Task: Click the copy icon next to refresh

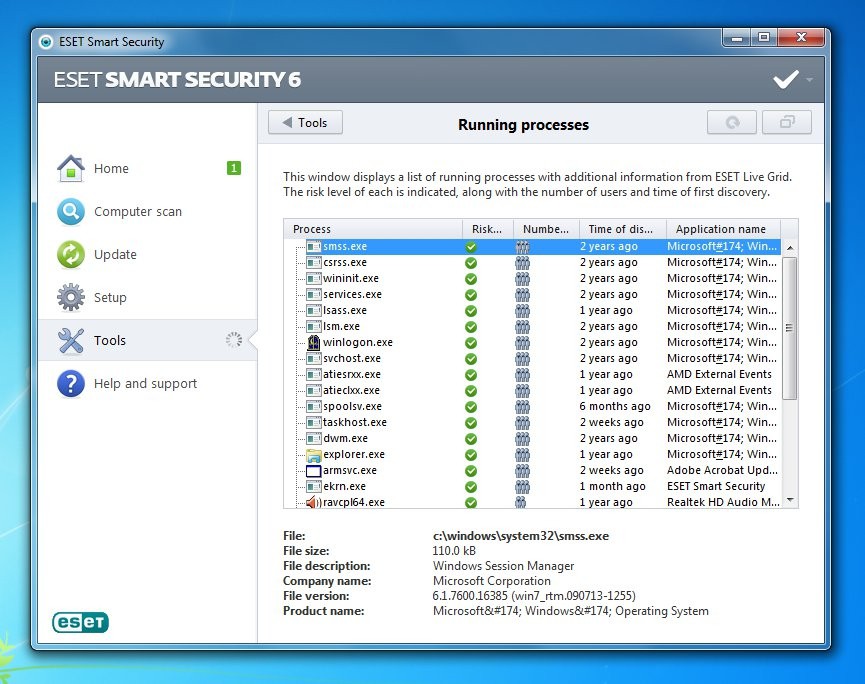Action: 786,122
